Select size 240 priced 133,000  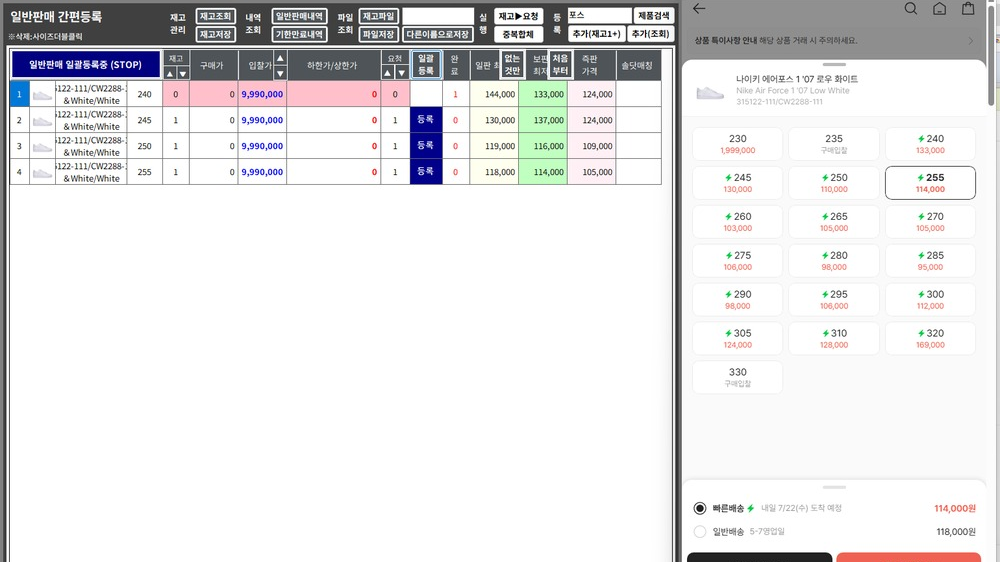(x=930, y=144)
